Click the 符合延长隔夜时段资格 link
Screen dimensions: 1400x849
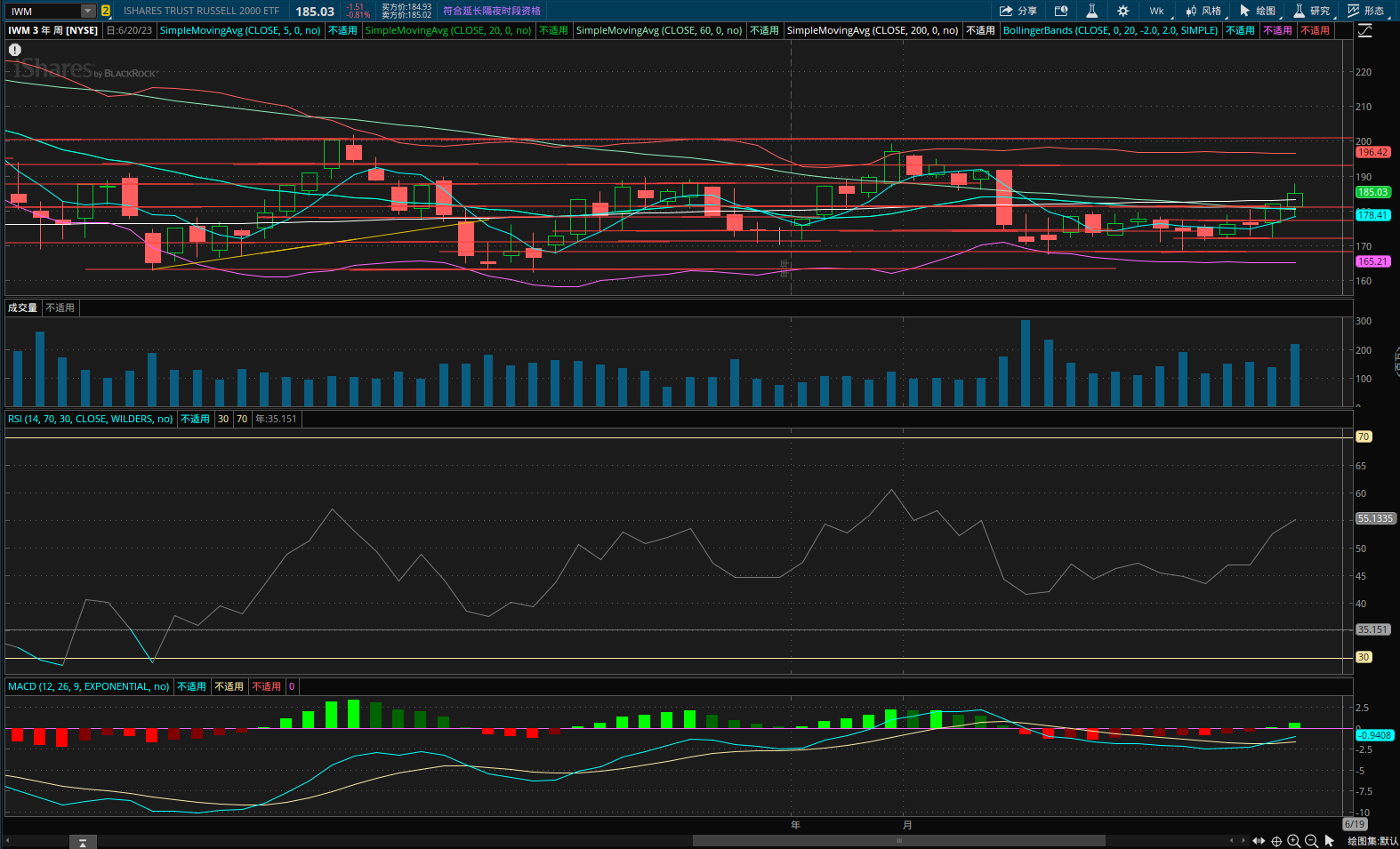pos(492,11)
